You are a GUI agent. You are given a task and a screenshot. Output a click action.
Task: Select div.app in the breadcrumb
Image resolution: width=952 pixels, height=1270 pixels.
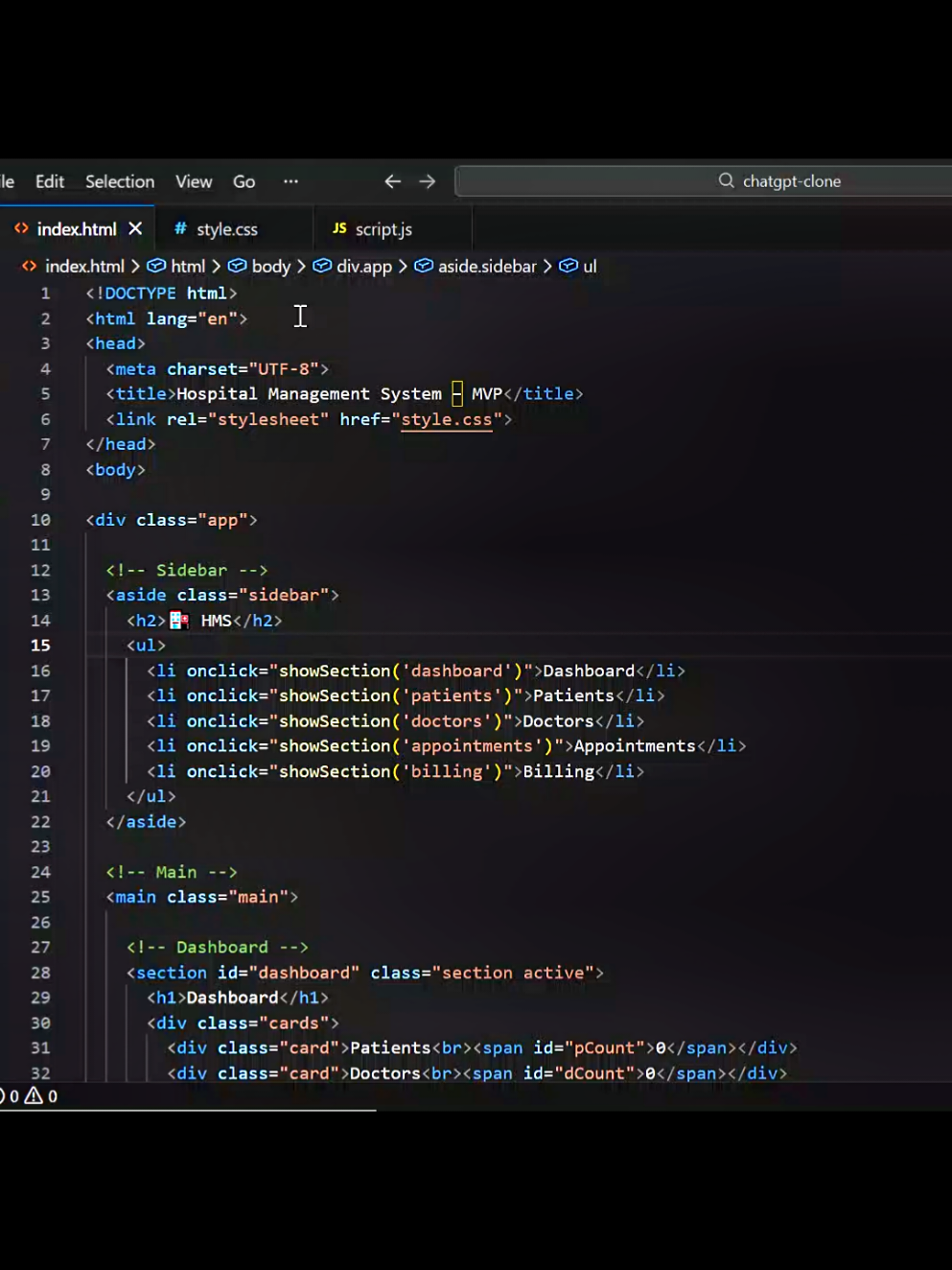tap(364, 267)
